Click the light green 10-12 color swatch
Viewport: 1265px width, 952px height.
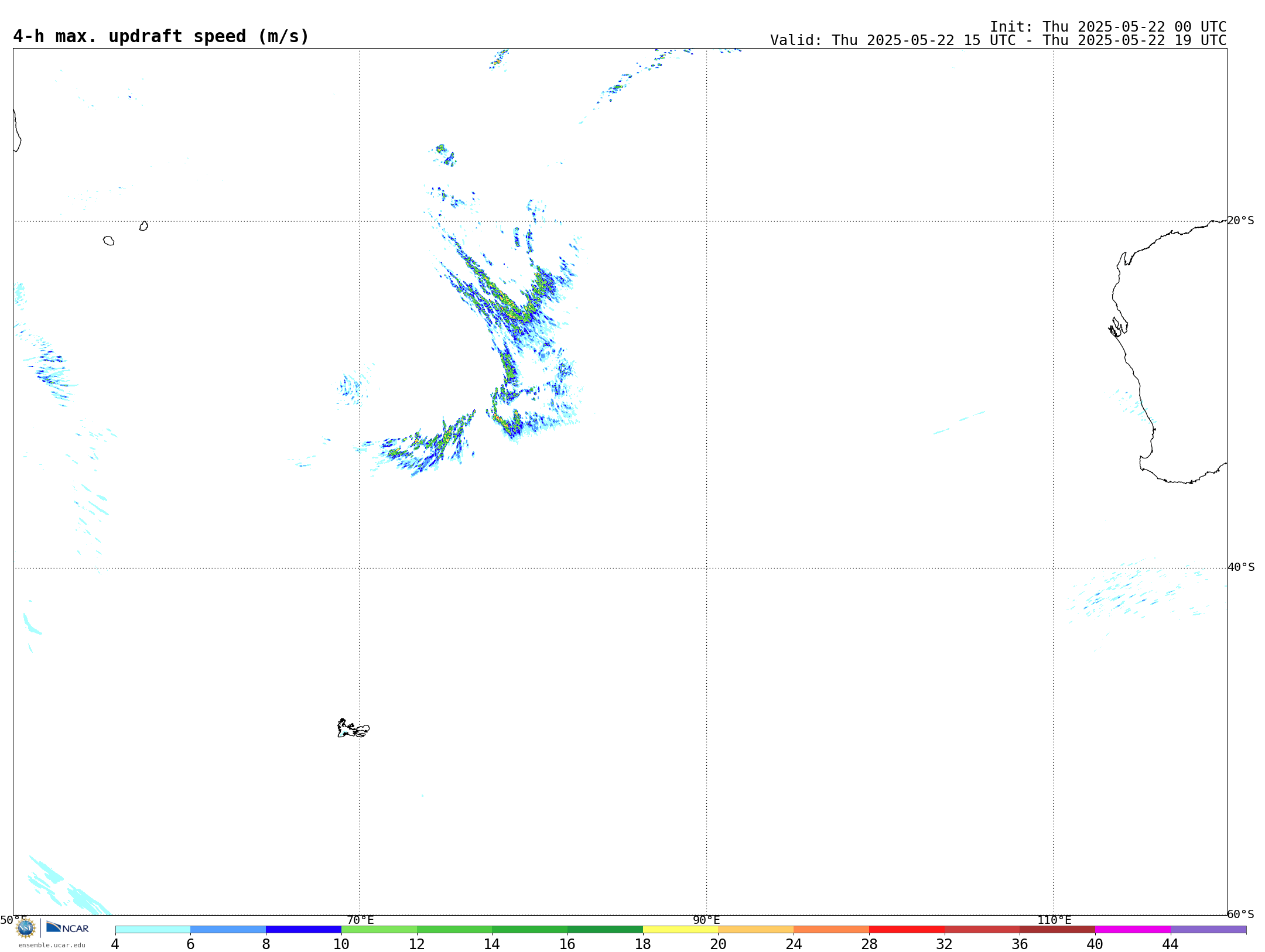379,929
